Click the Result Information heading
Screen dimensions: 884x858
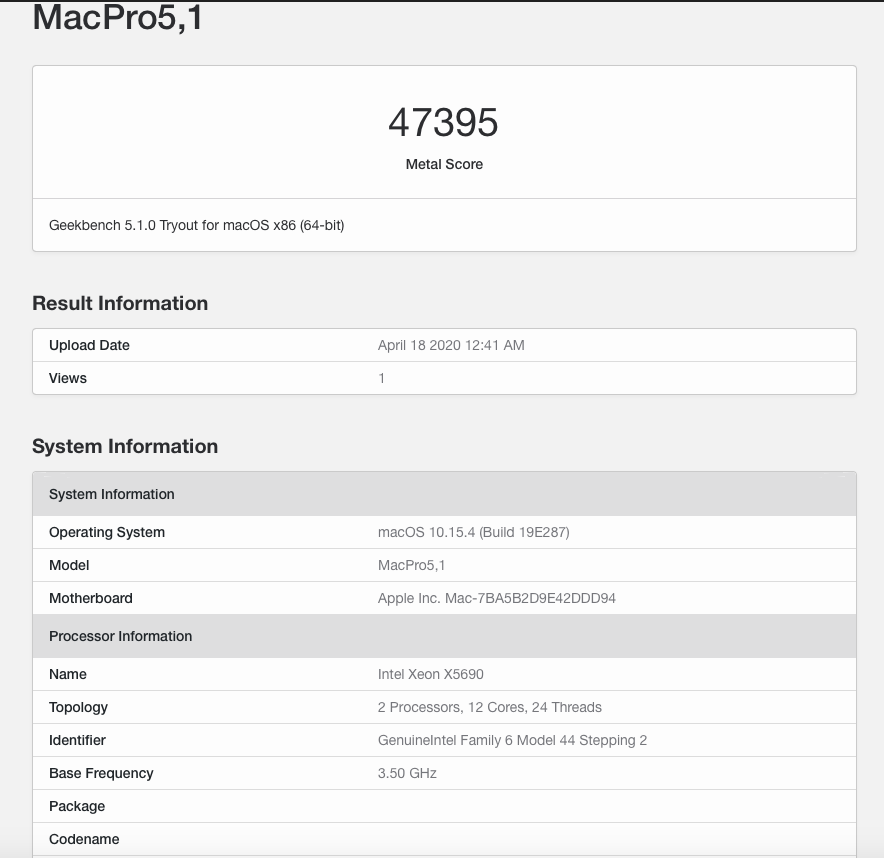coord(120,303)
